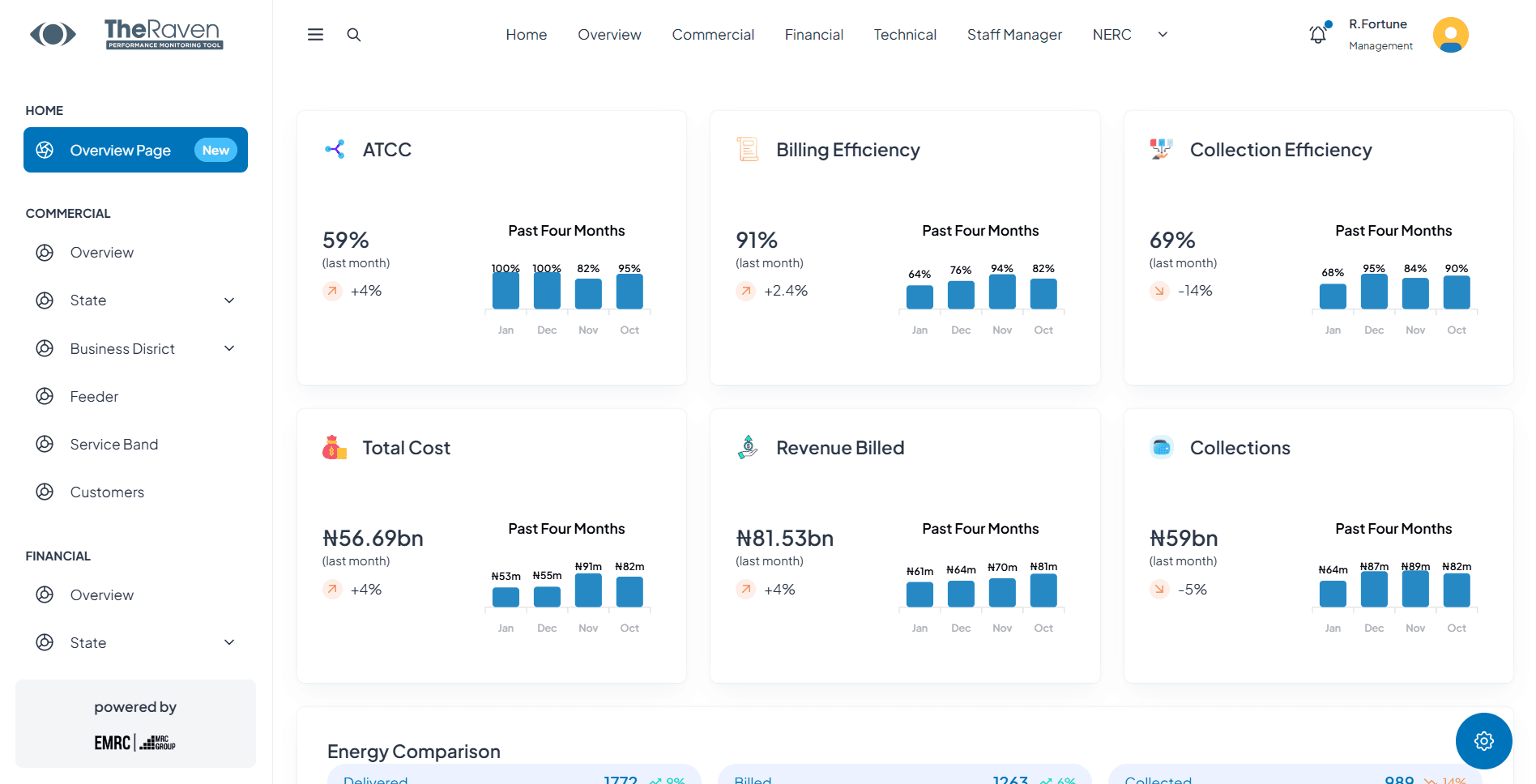Click the Collections wallet icon
Viewport: 1536px width, 784px height.
click(x=1161, y=448)
